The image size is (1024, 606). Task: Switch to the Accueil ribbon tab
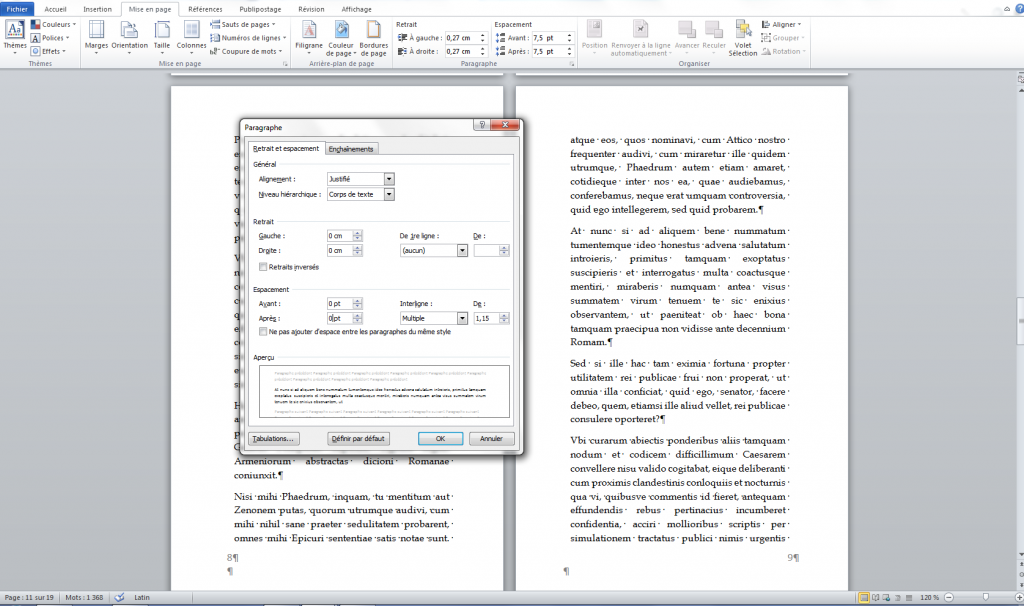click(56, 9)
